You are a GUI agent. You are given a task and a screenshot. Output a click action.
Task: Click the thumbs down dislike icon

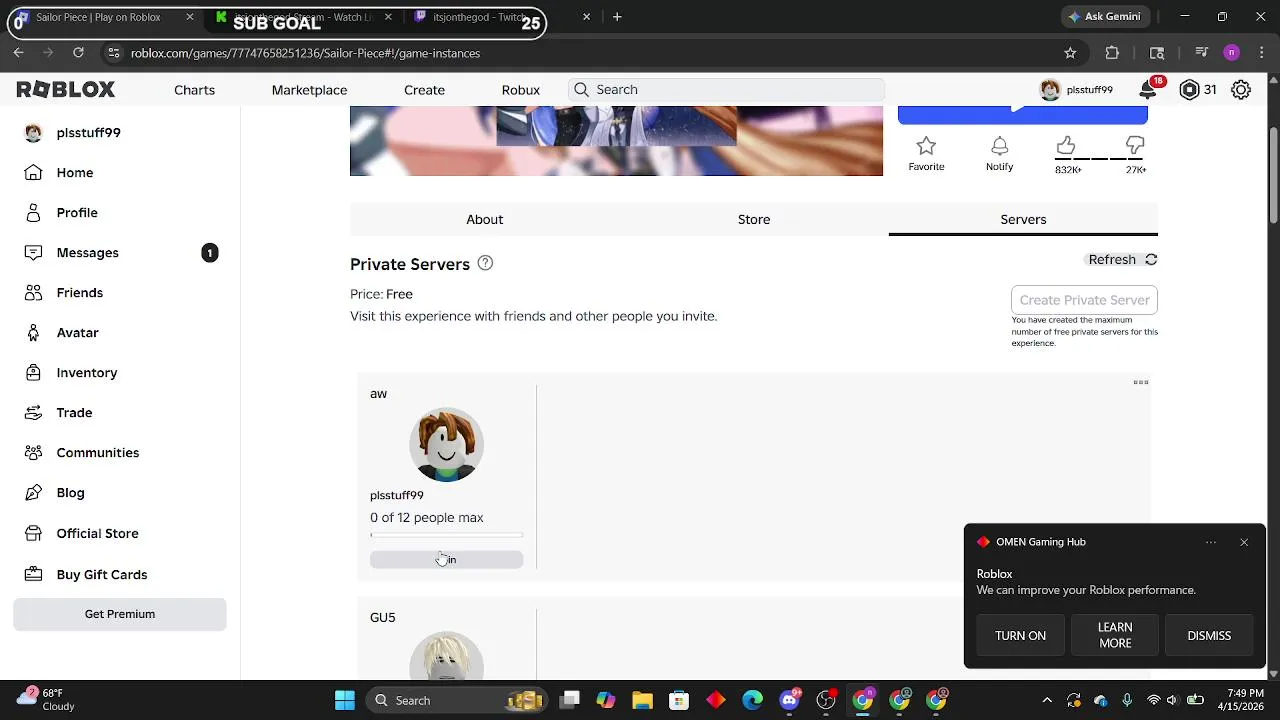(1135, 146)
